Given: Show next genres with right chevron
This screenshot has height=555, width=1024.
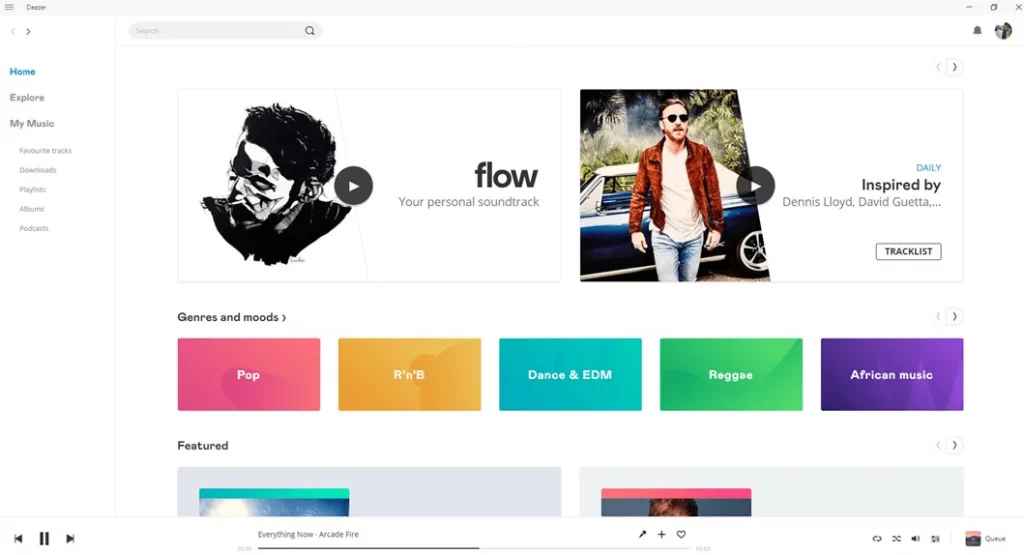Looking at the screenshot, I should 954,317.
